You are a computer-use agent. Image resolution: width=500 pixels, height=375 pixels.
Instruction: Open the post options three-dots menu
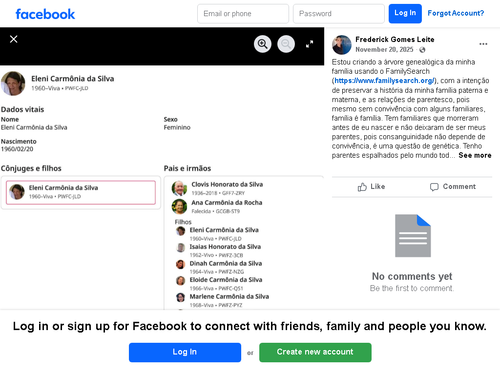pyautogui.click(x=483, y=44)
